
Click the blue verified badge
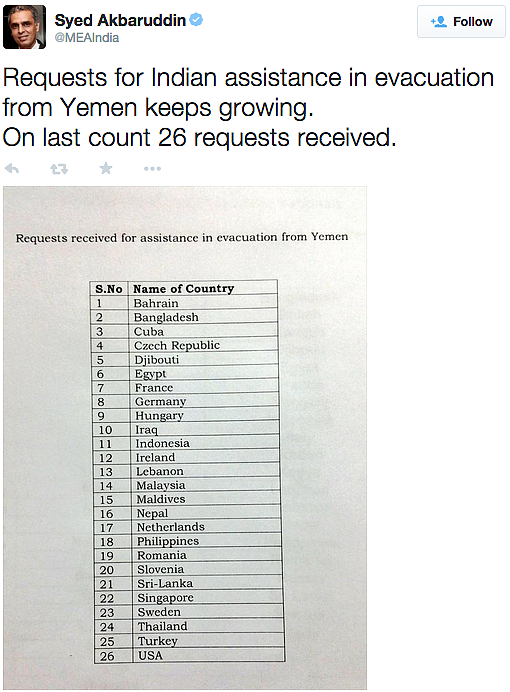[196, 20]
